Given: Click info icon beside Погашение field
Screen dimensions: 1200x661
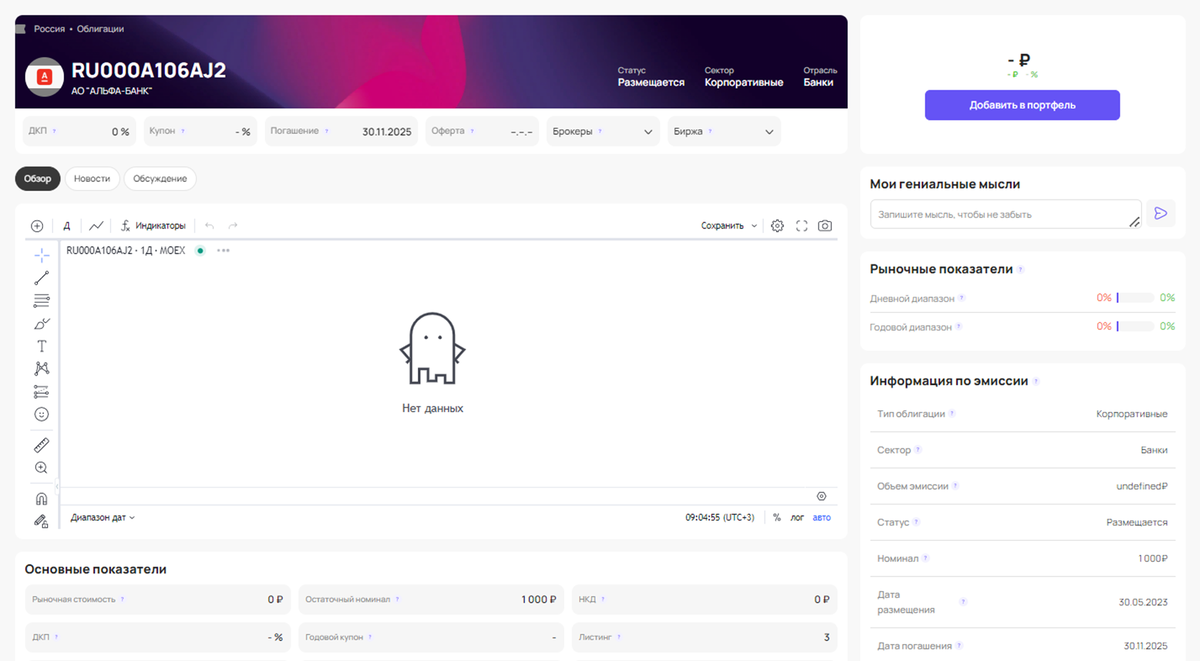Looking at the screenshot, I should (327, 131).
